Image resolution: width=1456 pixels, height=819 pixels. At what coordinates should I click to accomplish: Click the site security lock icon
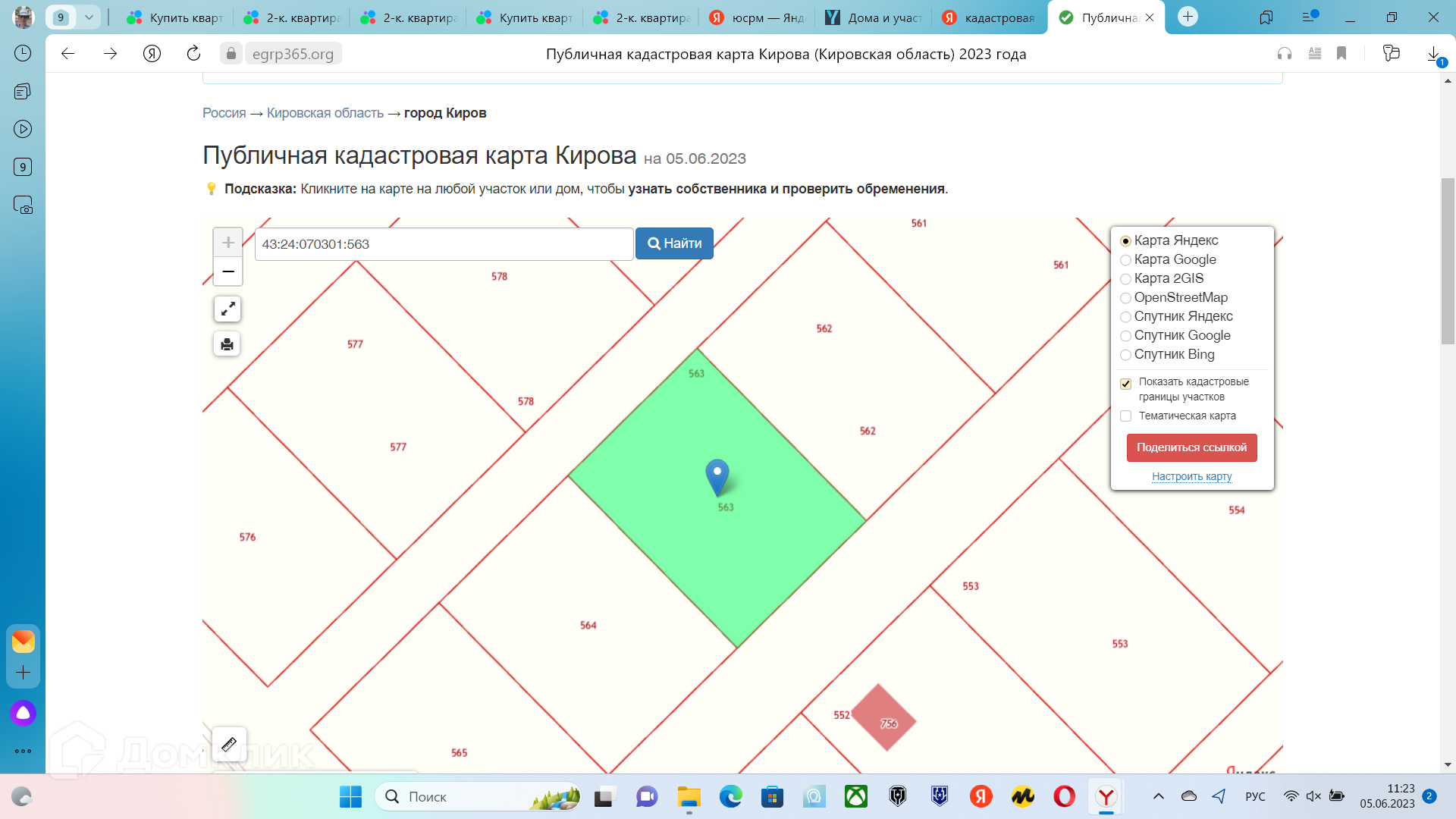[231, 54]
